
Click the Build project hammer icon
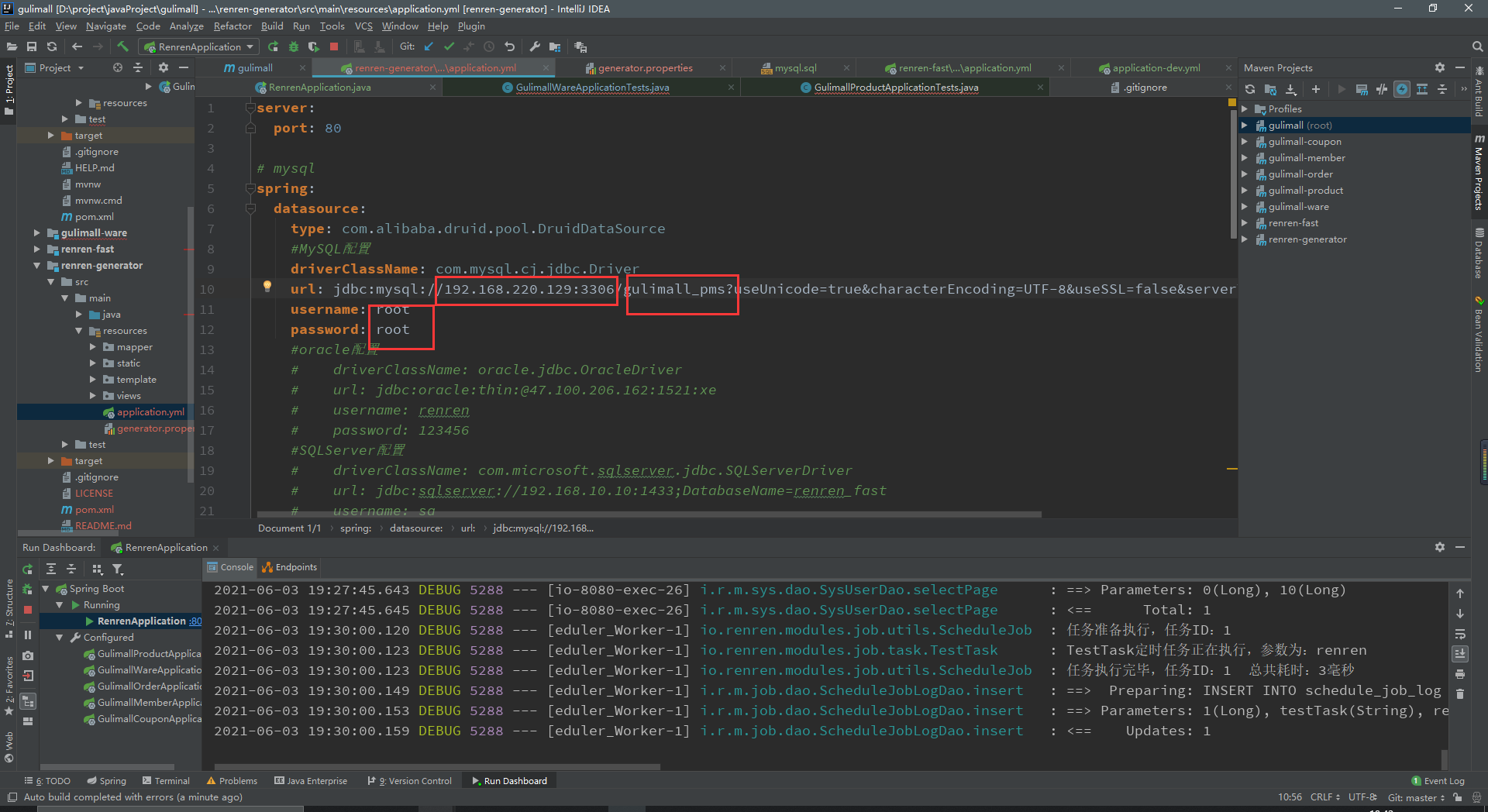(122, 46)
